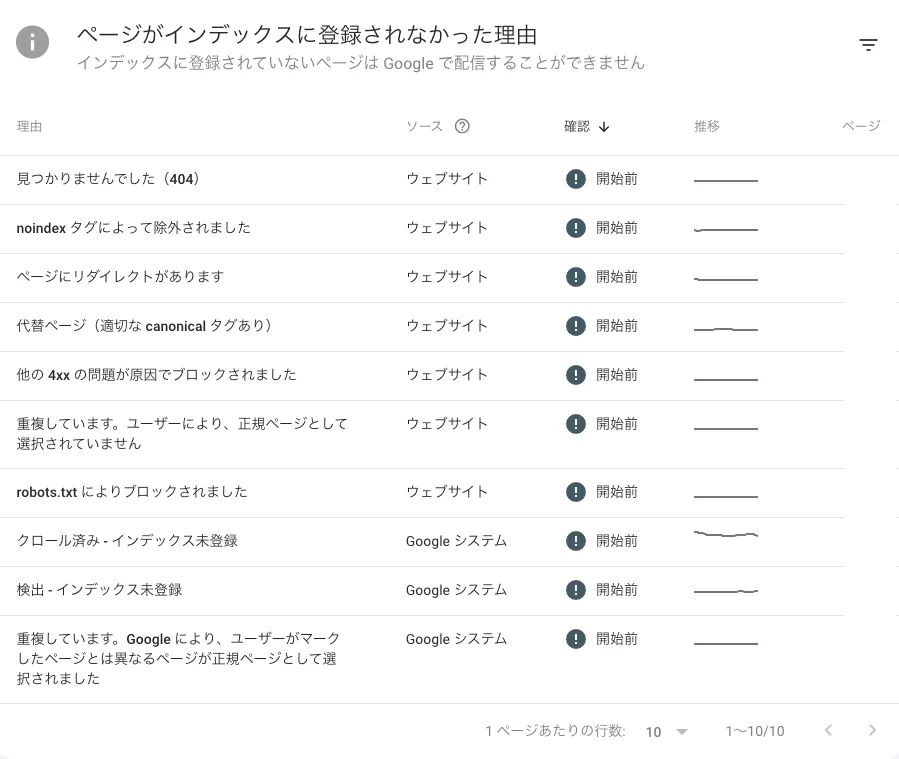Click the exclamation icon on the robots.txt row
This screenshot has height=759, width=899.
click(576, 492)
